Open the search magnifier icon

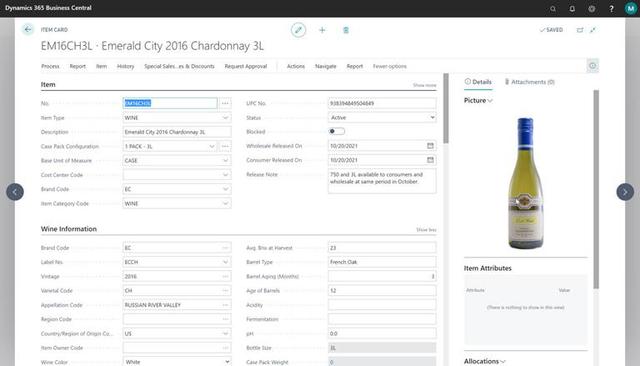tap(553, 9)
